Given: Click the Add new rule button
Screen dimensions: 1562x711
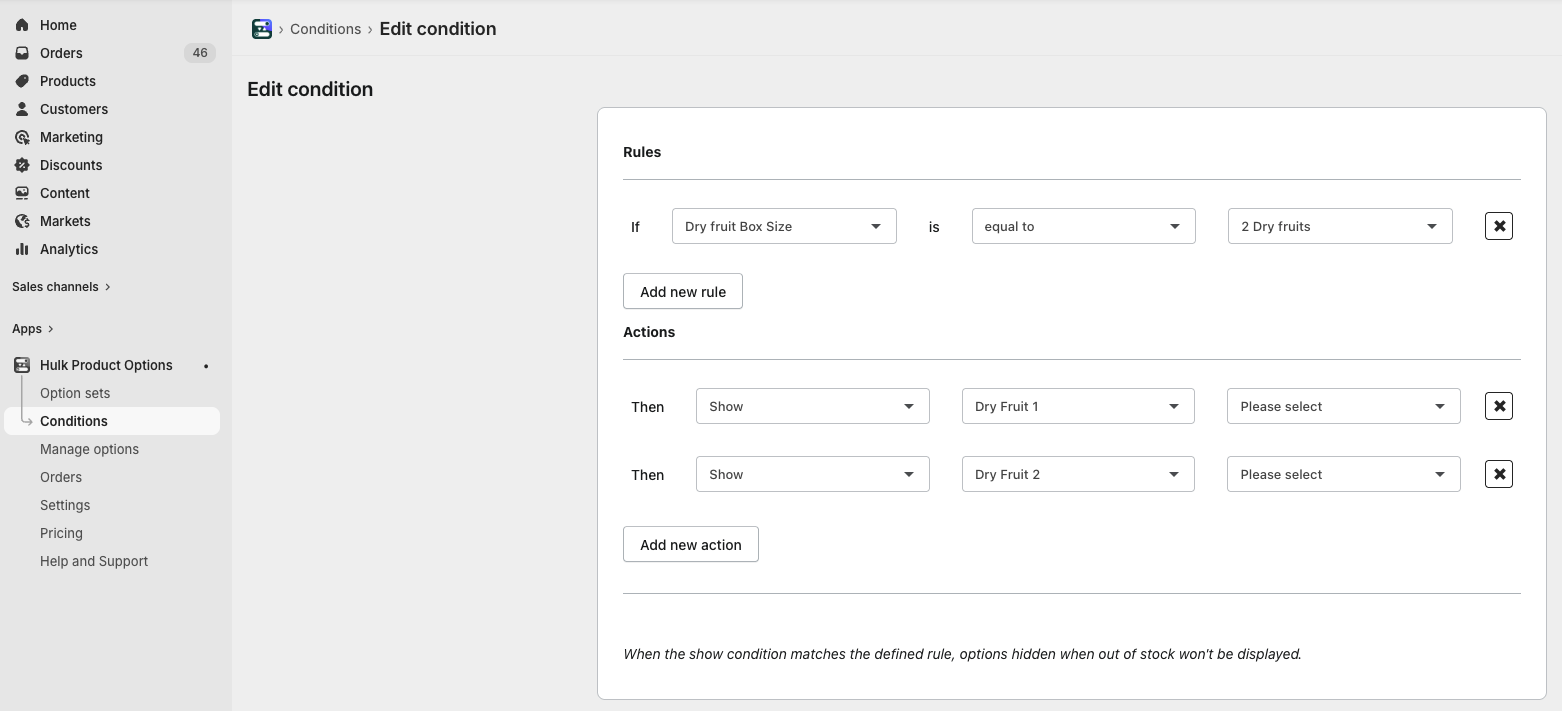Looking at the screenshot, I should pyautogui.click(x=682, y=291).
